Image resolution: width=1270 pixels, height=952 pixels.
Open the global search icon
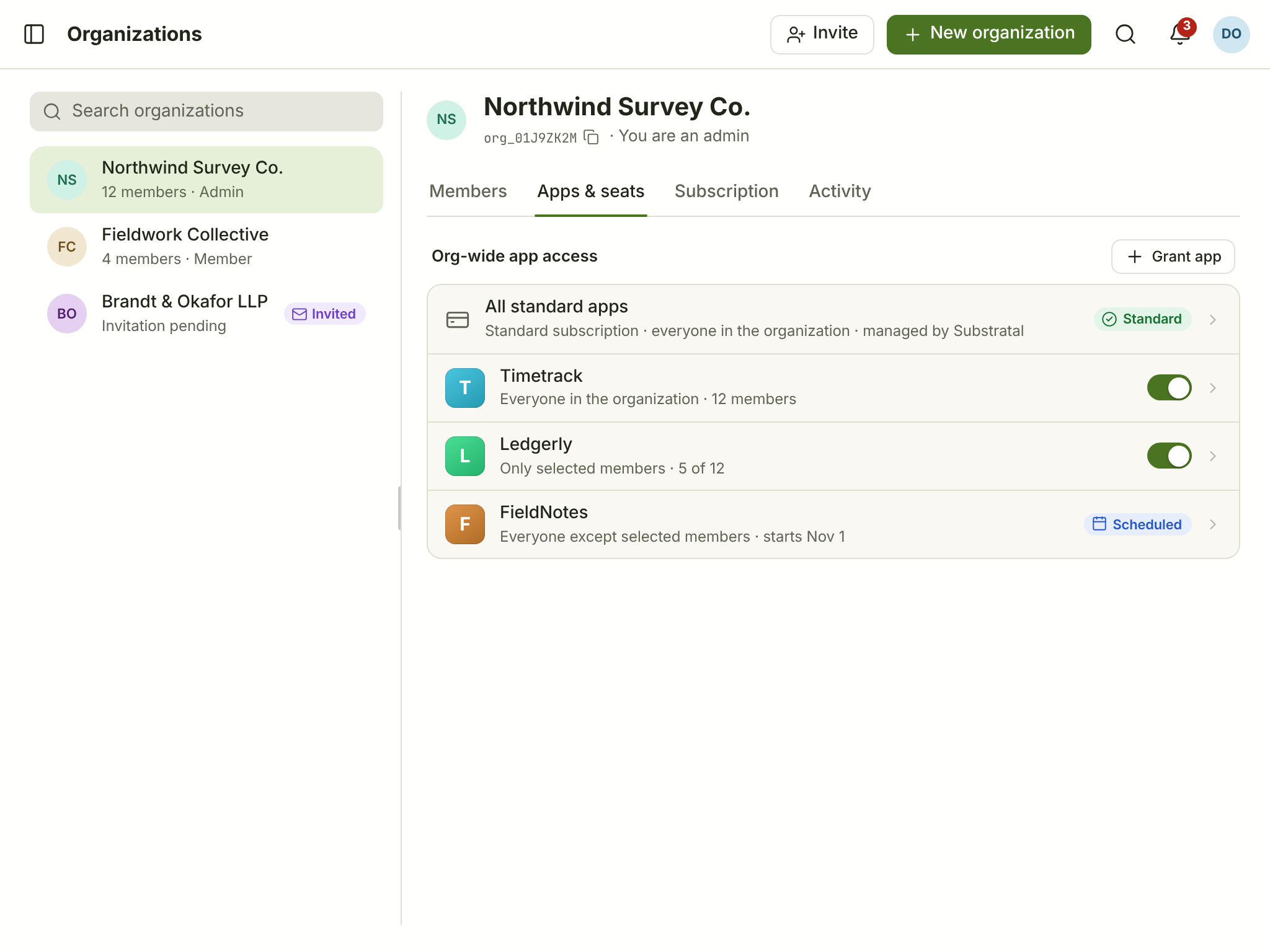tap(1126, 34)
